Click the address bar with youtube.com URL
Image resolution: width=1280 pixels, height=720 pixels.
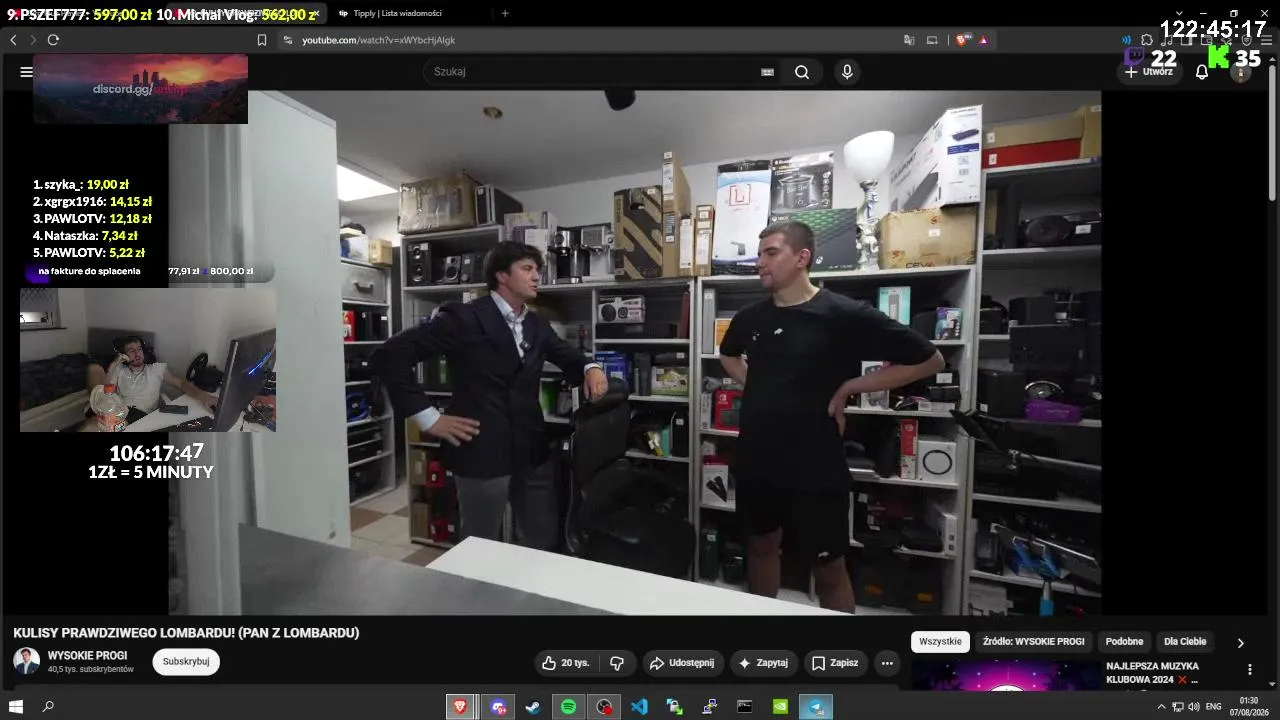coord(590,40)
